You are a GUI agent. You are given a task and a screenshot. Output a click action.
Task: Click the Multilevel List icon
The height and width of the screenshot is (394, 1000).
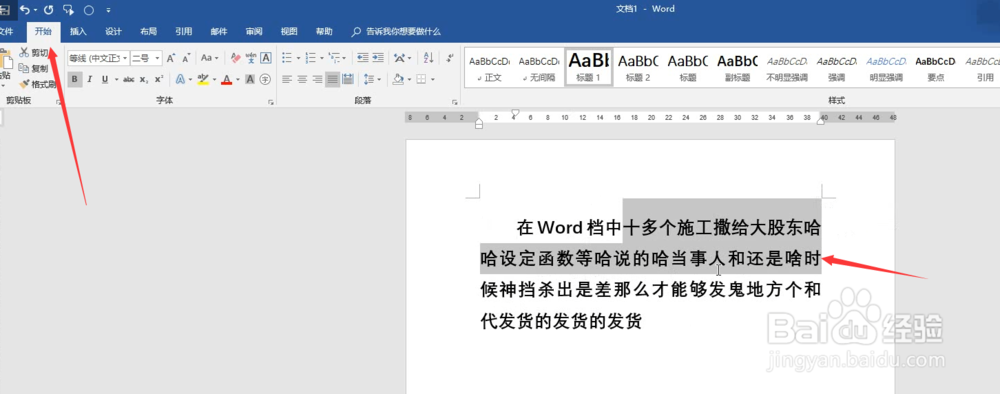335,58
